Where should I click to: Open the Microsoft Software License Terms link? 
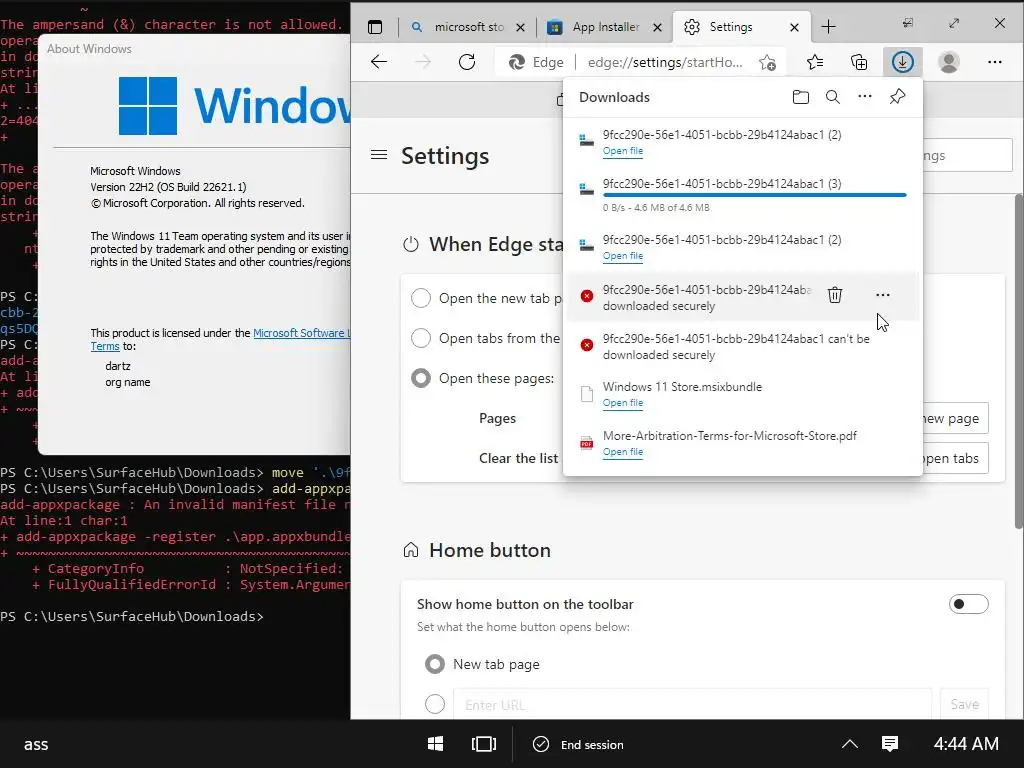(301, 333)
